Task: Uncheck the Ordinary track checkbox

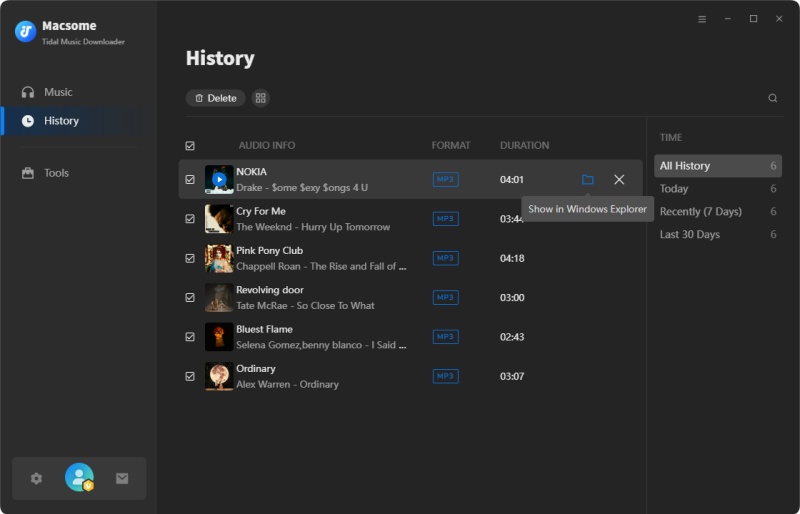Action: 190,376
